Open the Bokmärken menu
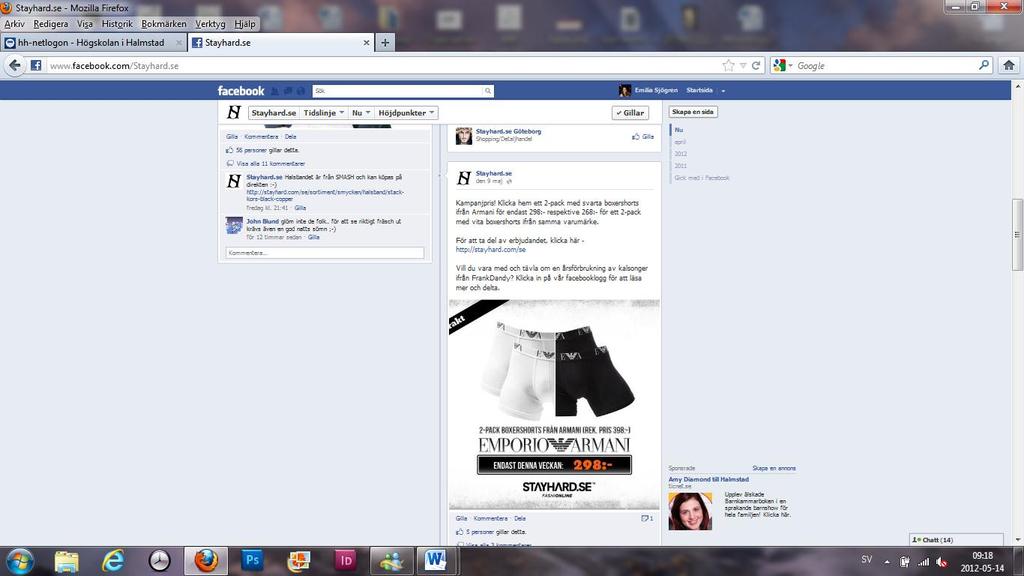 [163, 24]
